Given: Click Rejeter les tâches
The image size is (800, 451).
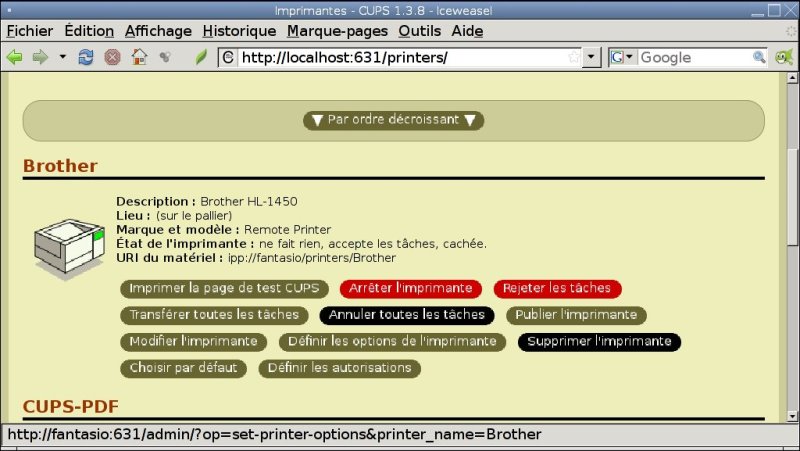Looking at the screenshot, I should pyautogui.click(x=557, y=288).
